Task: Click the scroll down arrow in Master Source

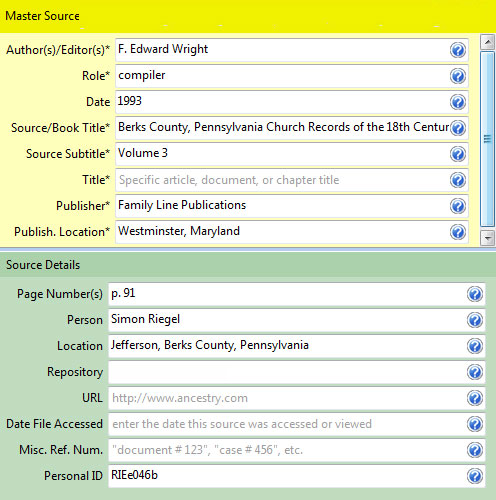Action: pos(488,238)
